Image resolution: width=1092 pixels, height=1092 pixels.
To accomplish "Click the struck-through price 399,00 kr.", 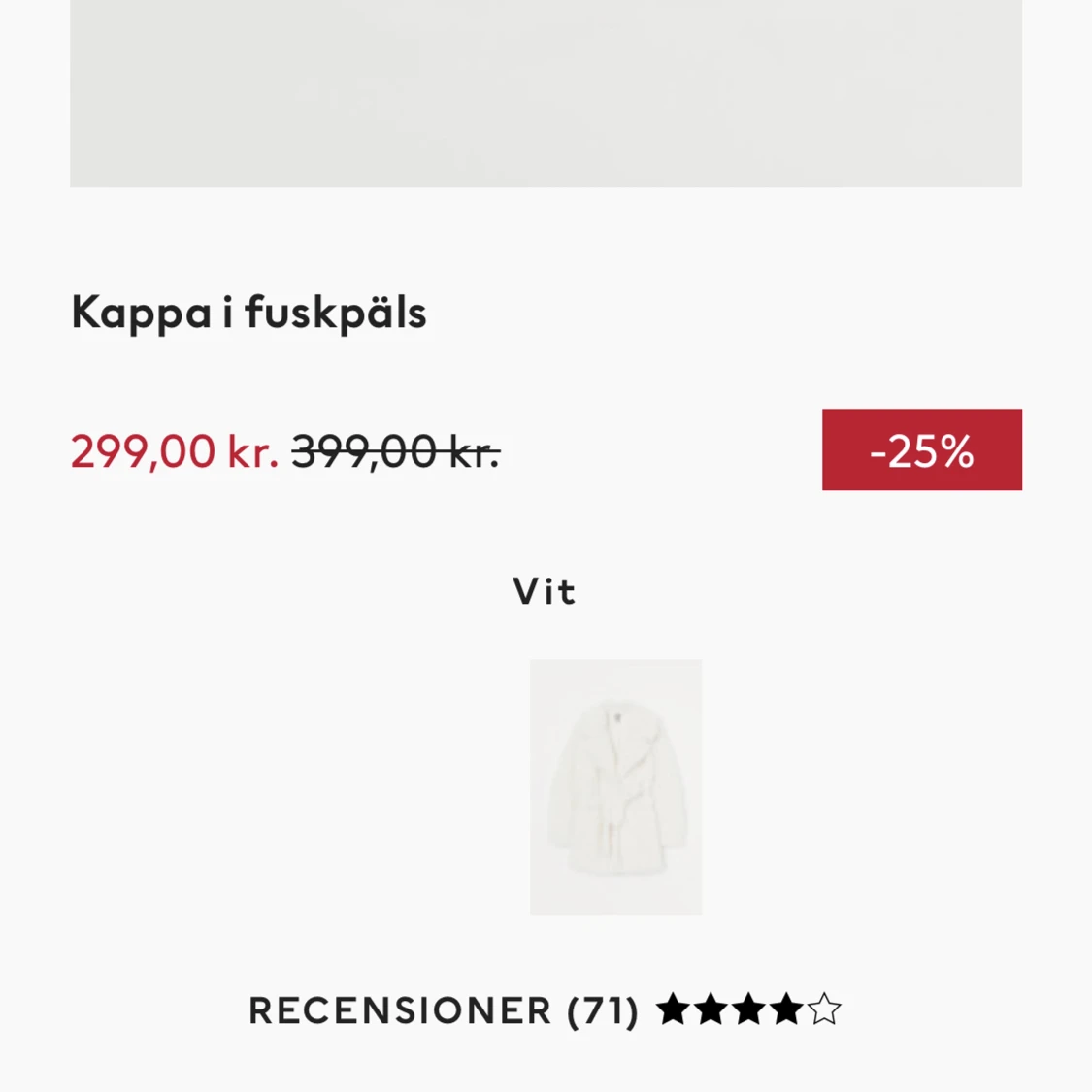I will tap(396, 451).
